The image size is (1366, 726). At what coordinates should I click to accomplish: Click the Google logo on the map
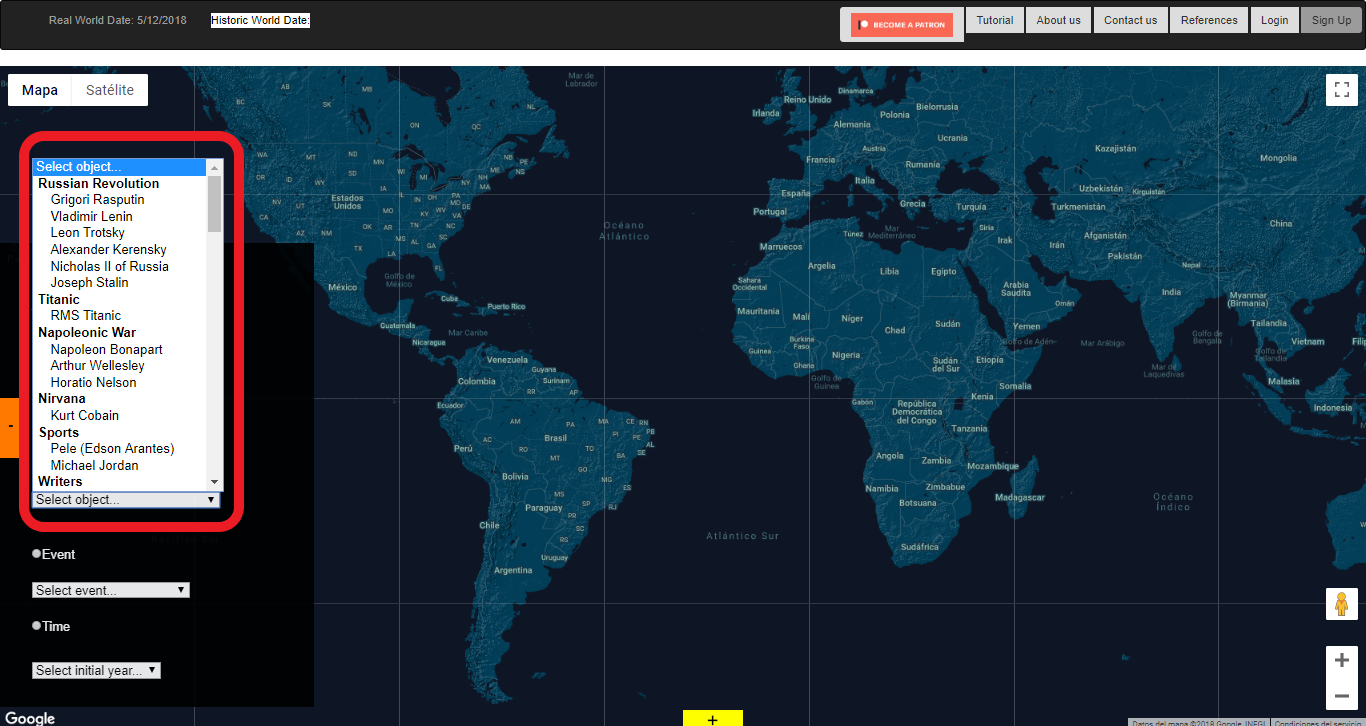coord(30,717)
